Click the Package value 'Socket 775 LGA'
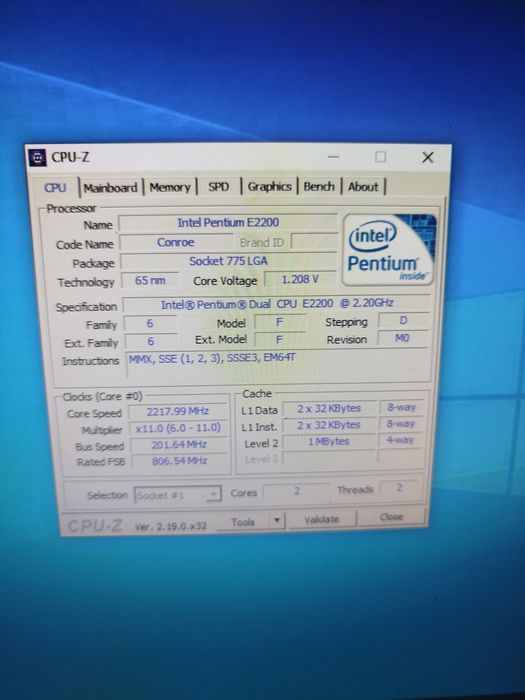 click(228, 261)
